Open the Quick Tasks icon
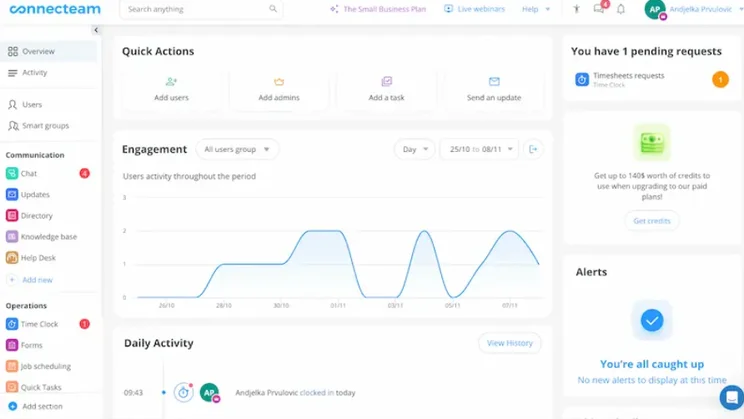The width and height of the screenshot is (744, 419). pyautogui.click(x=12, y=387)
